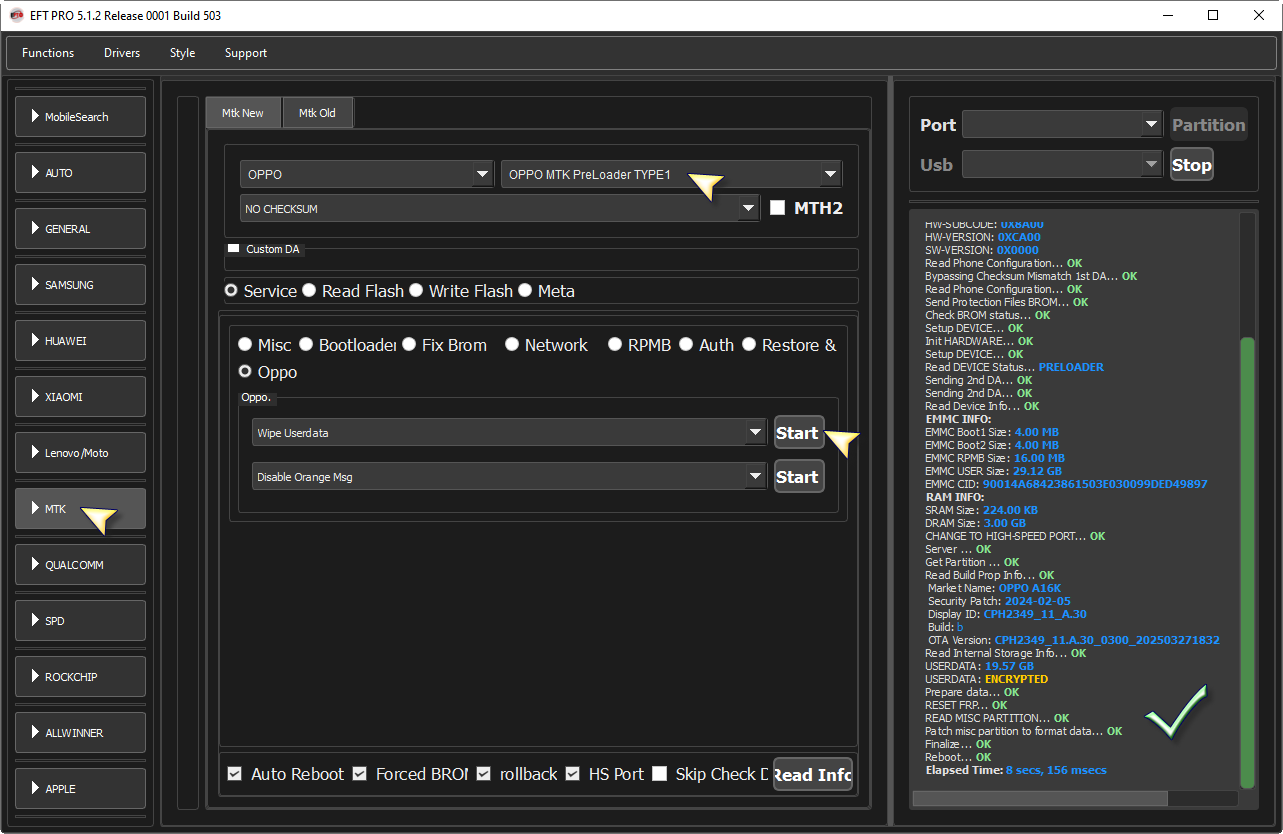Choose the Bootloader radio button

click(x=306, y=345)
